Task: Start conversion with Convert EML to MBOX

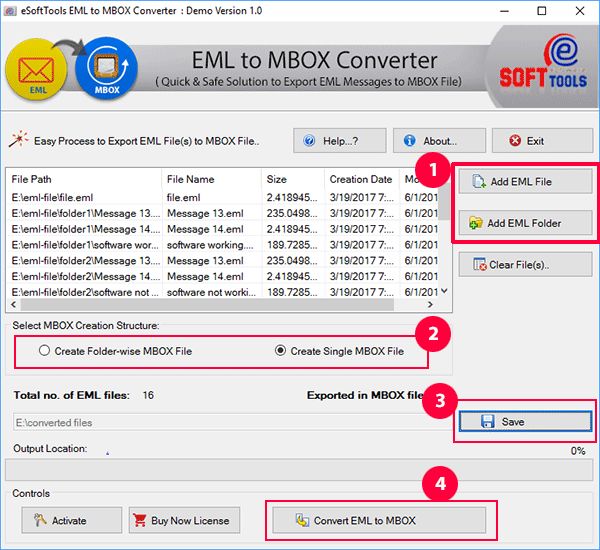Action: point(379,520)
